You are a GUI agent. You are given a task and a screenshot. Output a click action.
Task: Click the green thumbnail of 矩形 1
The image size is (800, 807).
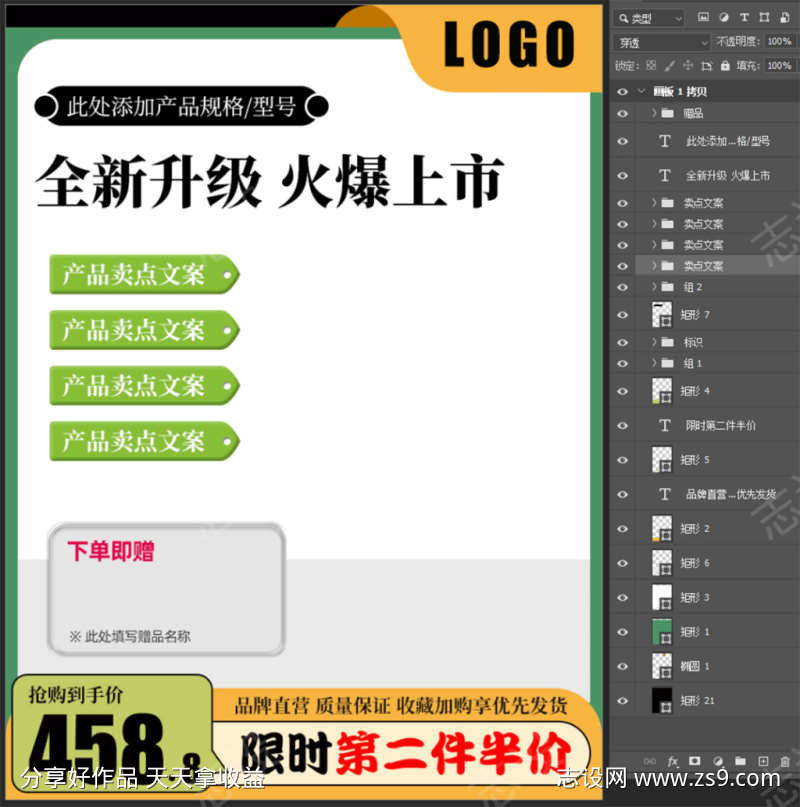pyautogui.click(x=662, y=631)
